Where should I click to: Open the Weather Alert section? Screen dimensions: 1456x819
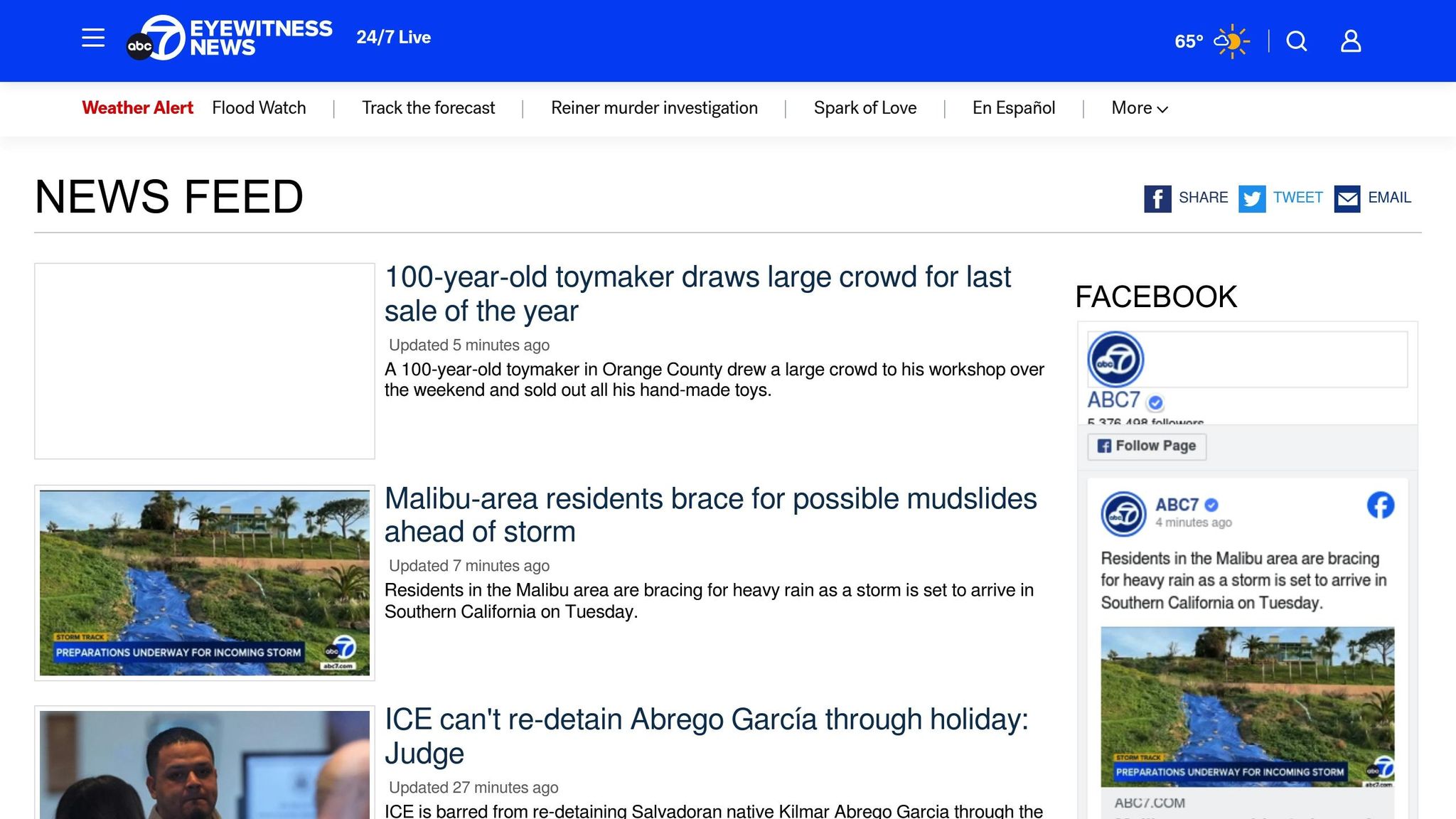[x=138, y=108]
